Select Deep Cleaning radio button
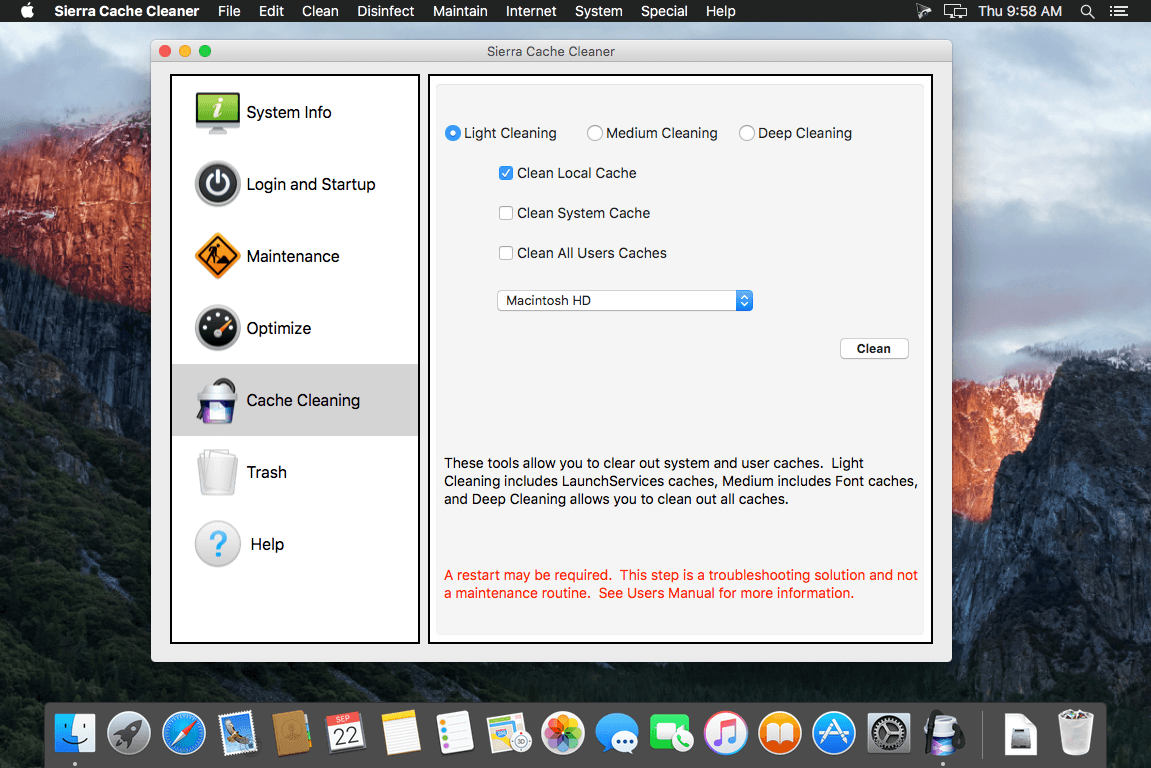The image size is (1151, 768). 747,133
